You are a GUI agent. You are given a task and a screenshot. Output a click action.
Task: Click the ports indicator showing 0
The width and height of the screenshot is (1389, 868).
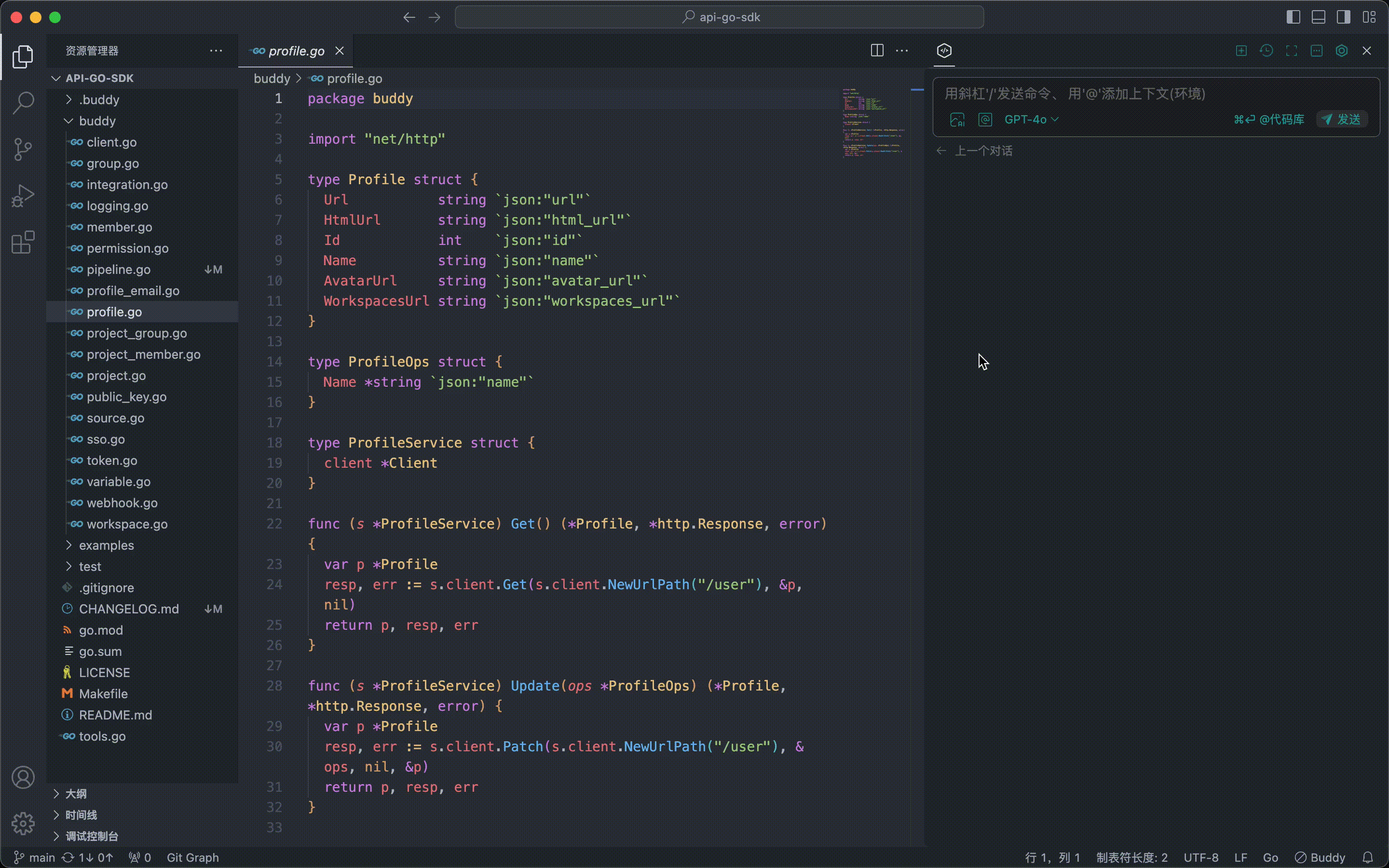click(140, 857)
